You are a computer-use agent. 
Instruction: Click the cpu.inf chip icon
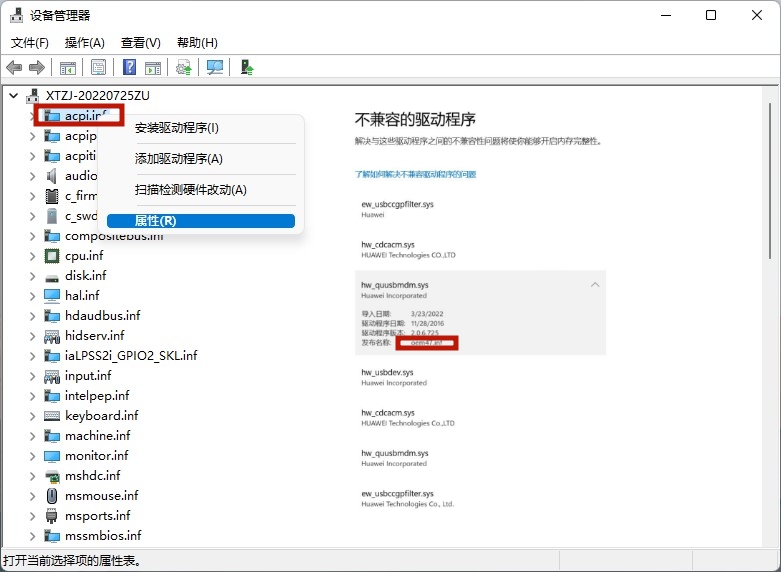point(52,256)
